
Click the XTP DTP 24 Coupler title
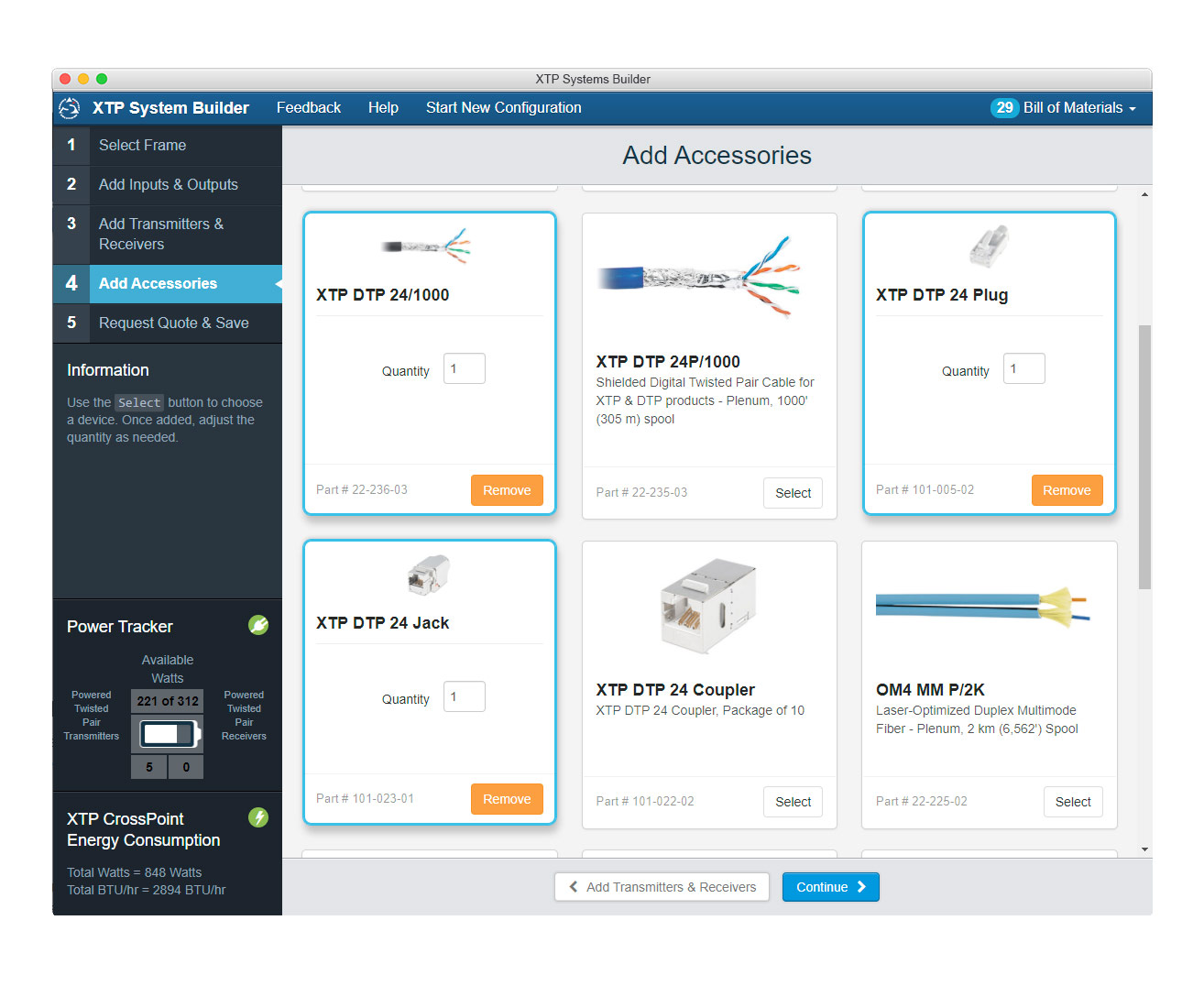tap(675, 690)
